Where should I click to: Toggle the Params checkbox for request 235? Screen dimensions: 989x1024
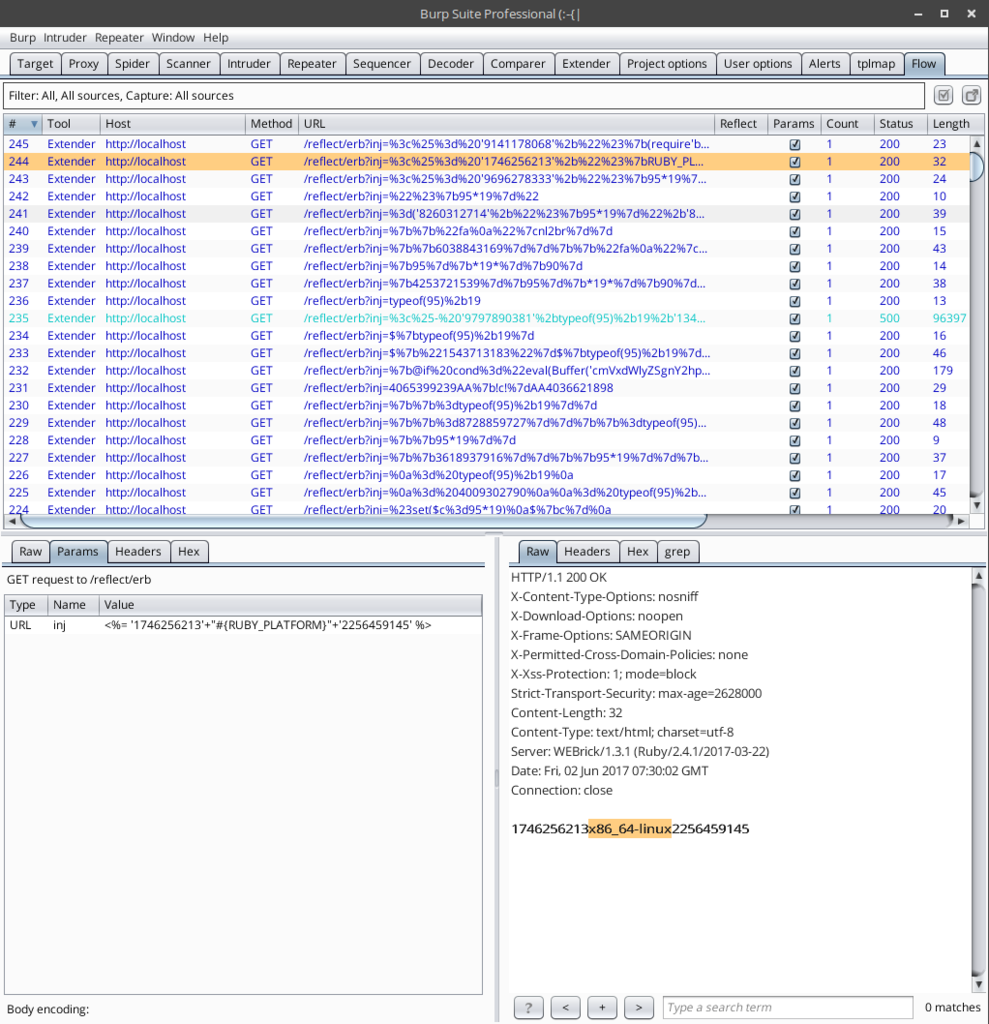795,318
